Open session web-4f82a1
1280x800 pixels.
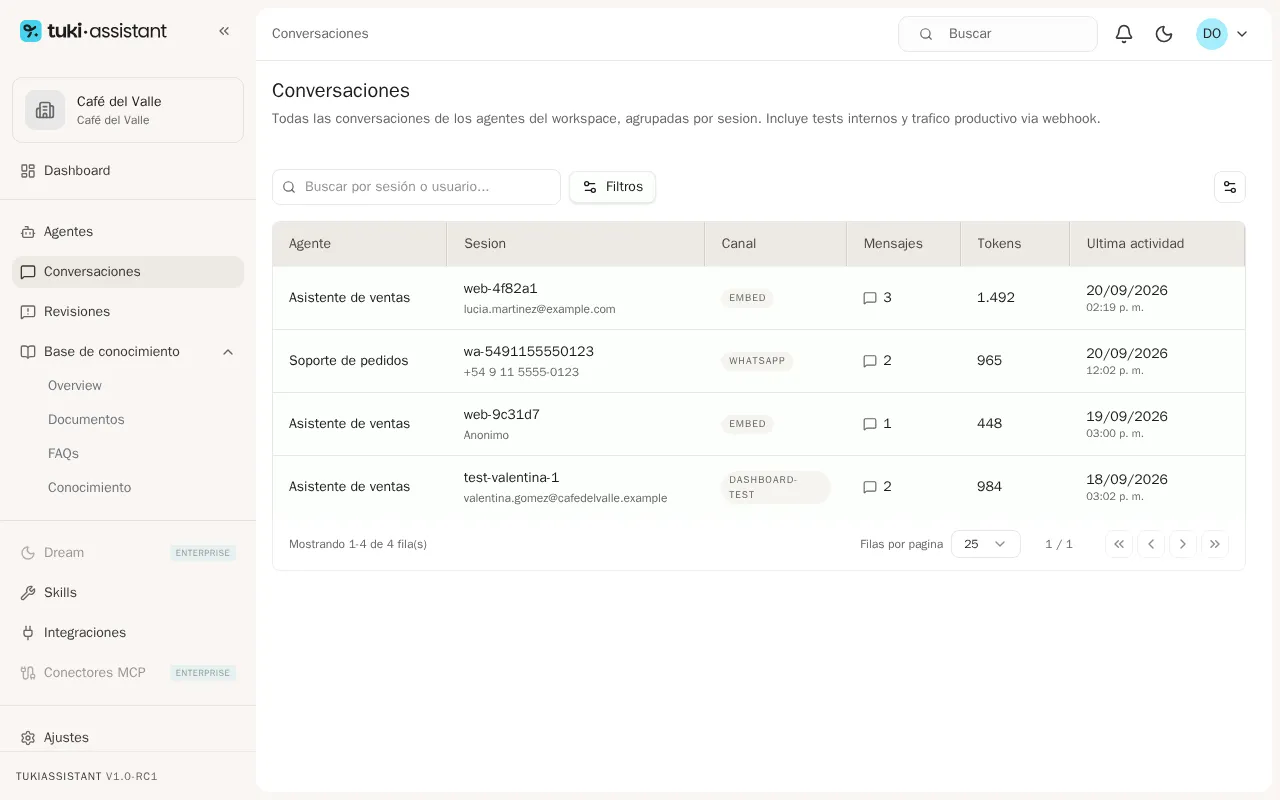(500, 289)
